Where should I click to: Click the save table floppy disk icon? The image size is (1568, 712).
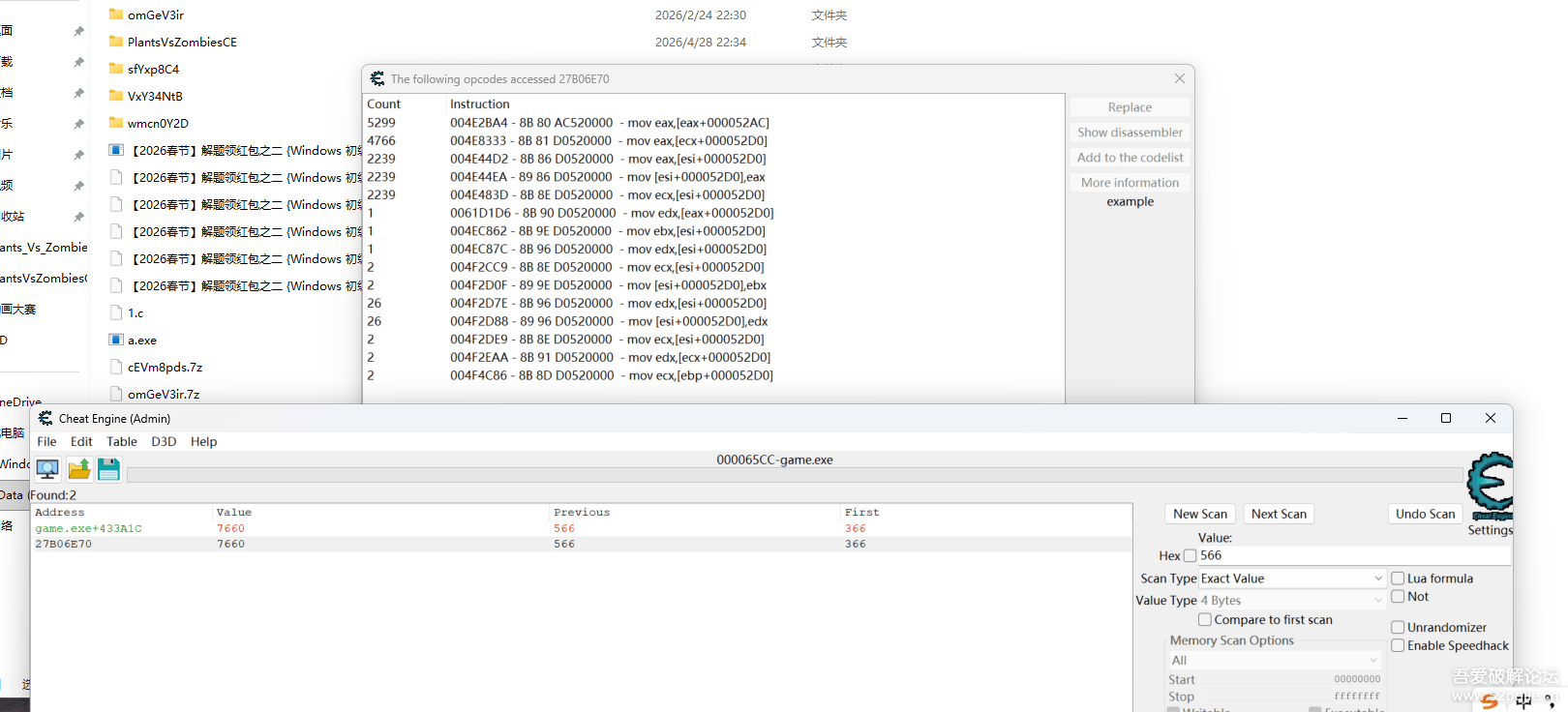[x=108, y=469]
